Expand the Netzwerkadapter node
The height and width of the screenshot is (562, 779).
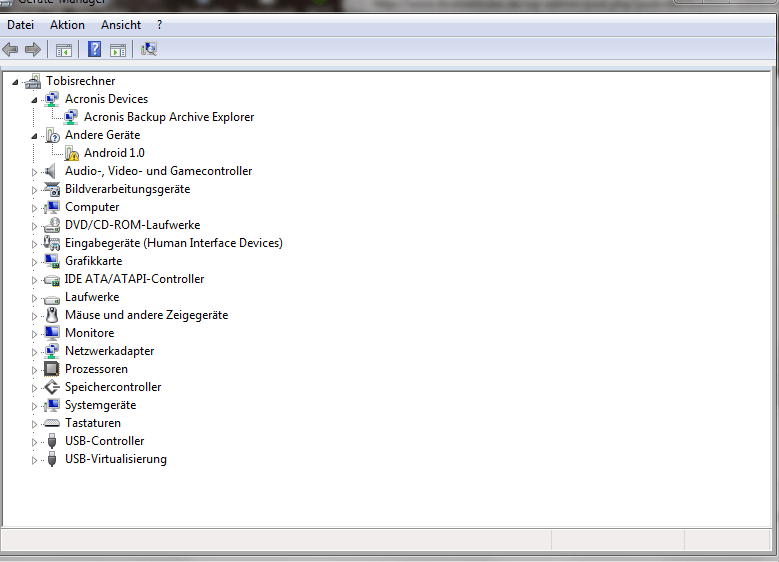(34, 352)
